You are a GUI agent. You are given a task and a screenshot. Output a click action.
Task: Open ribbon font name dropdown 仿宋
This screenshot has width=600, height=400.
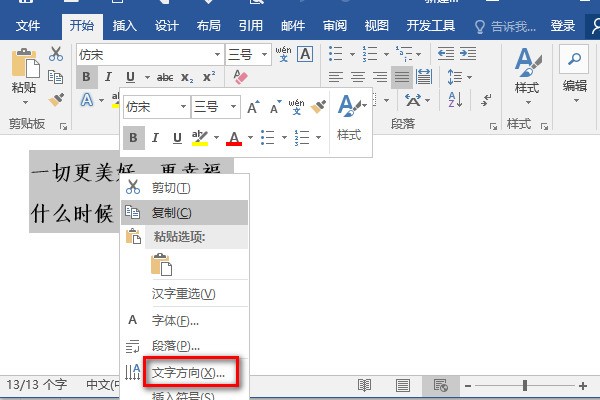click(217, 54)
